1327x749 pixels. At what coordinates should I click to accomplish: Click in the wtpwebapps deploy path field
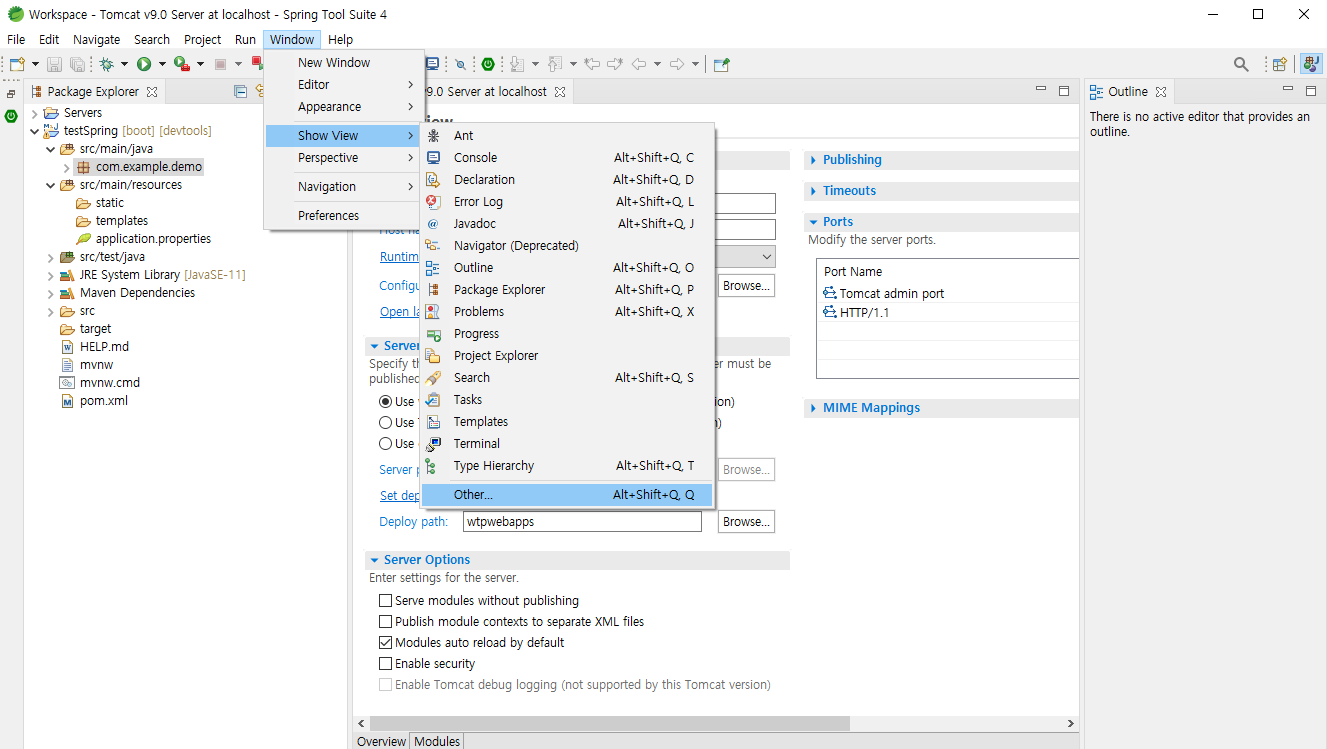click(x=582, y=521)
